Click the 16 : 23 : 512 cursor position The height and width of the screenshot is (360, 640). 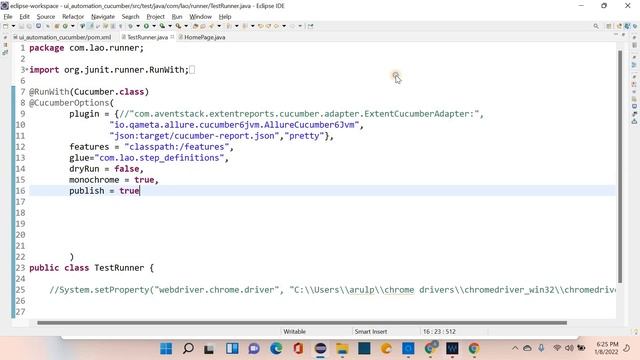coord(439,331)
